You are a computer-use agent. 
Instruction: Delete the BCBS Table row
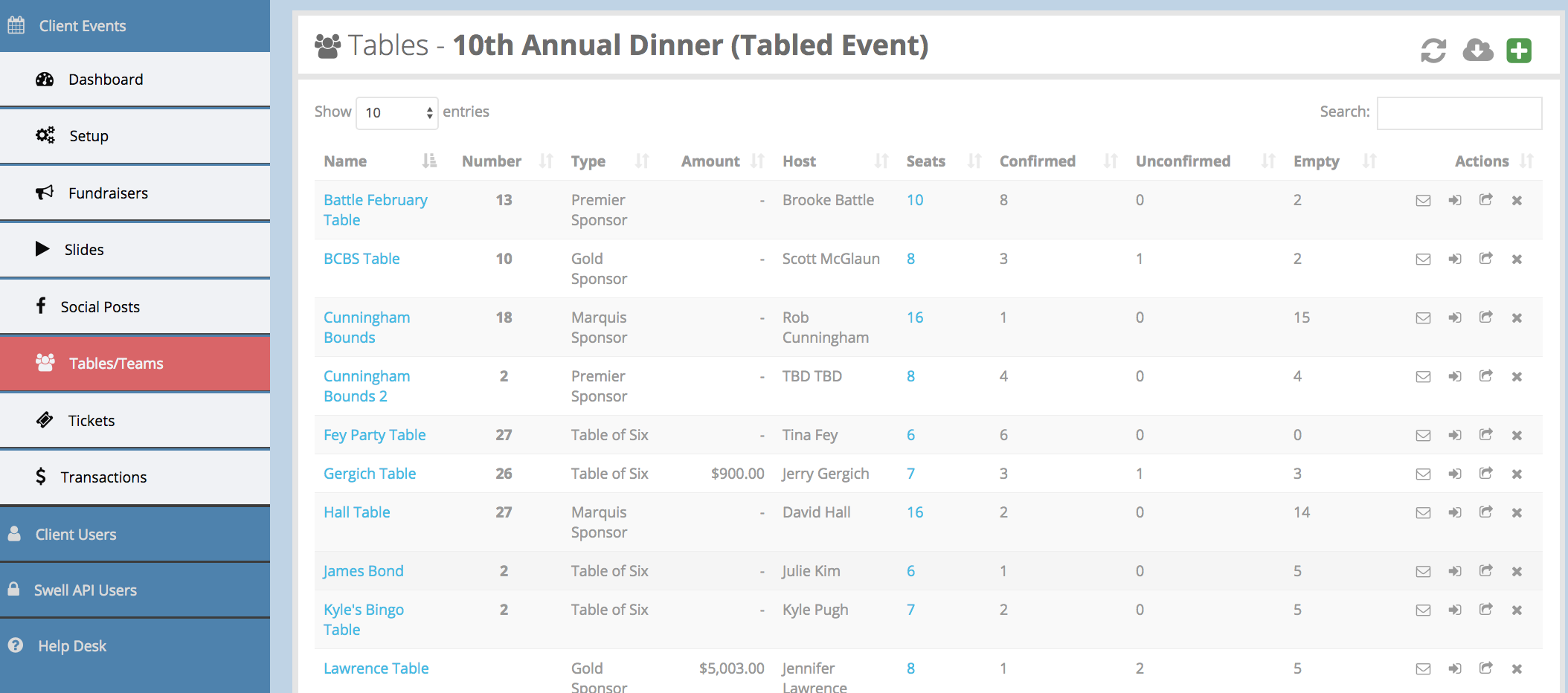[x=1517, y=260]
